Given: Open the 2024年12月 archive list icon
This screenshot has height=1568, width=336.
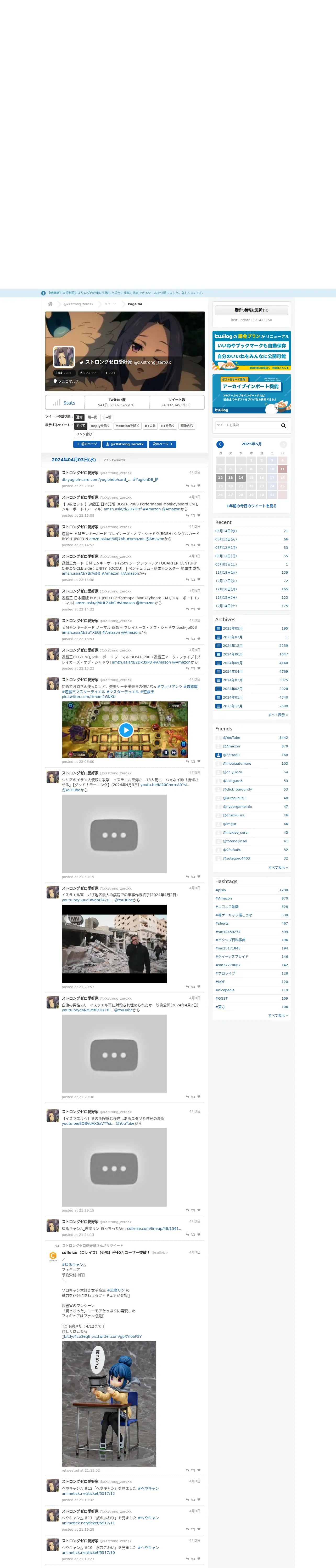Looking at the screenshot, I should pos(218,646).
